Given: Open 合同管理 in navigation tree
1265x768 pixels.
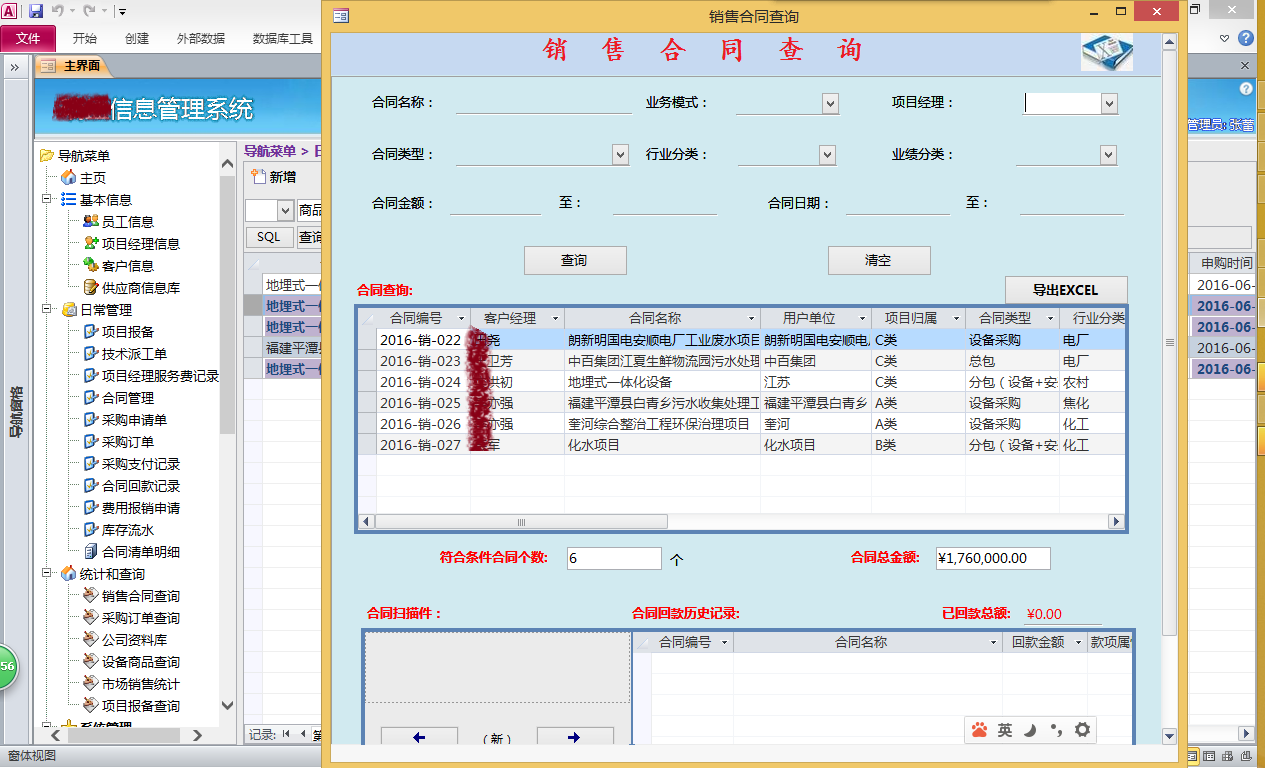Looking at the screenshot, I should [x=127, y=397].
